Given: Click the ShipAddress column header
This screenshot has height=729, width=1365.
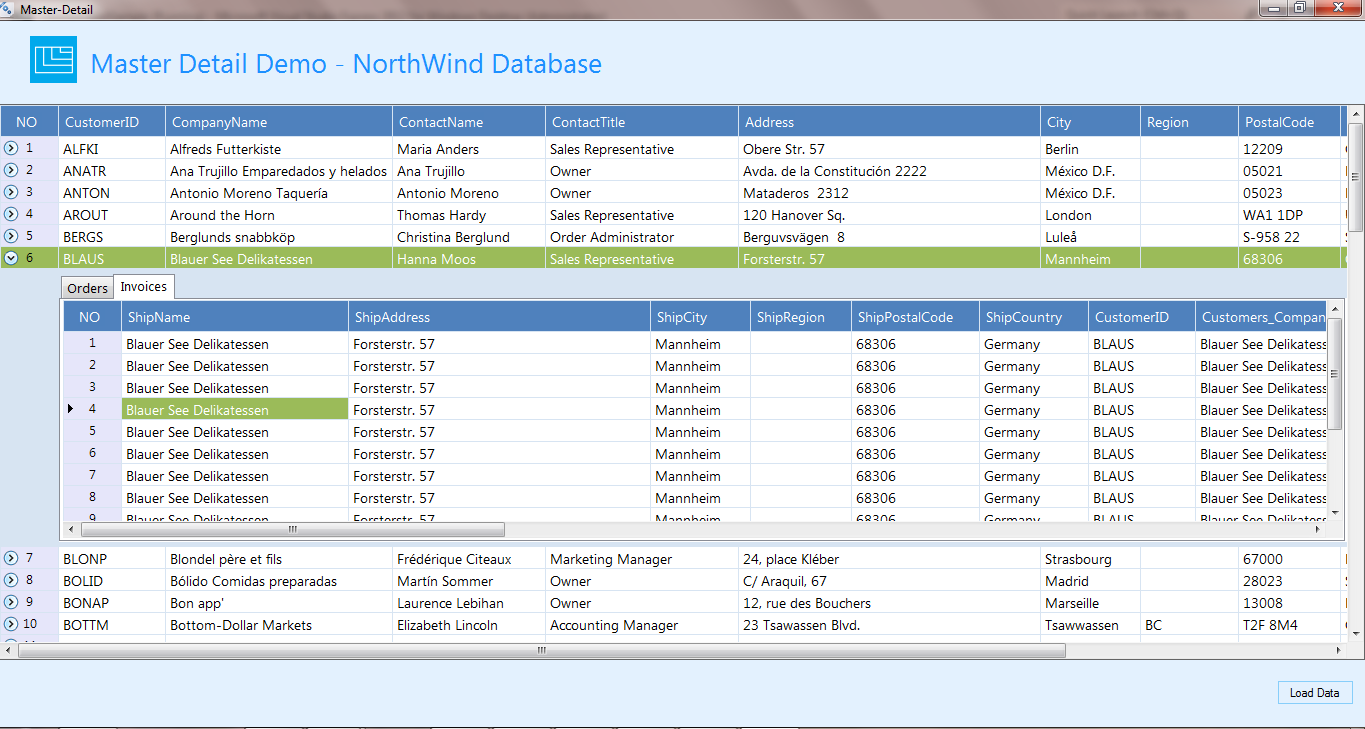Looking at the screenshot, I should pyautogui.click(x=499, y=317).
